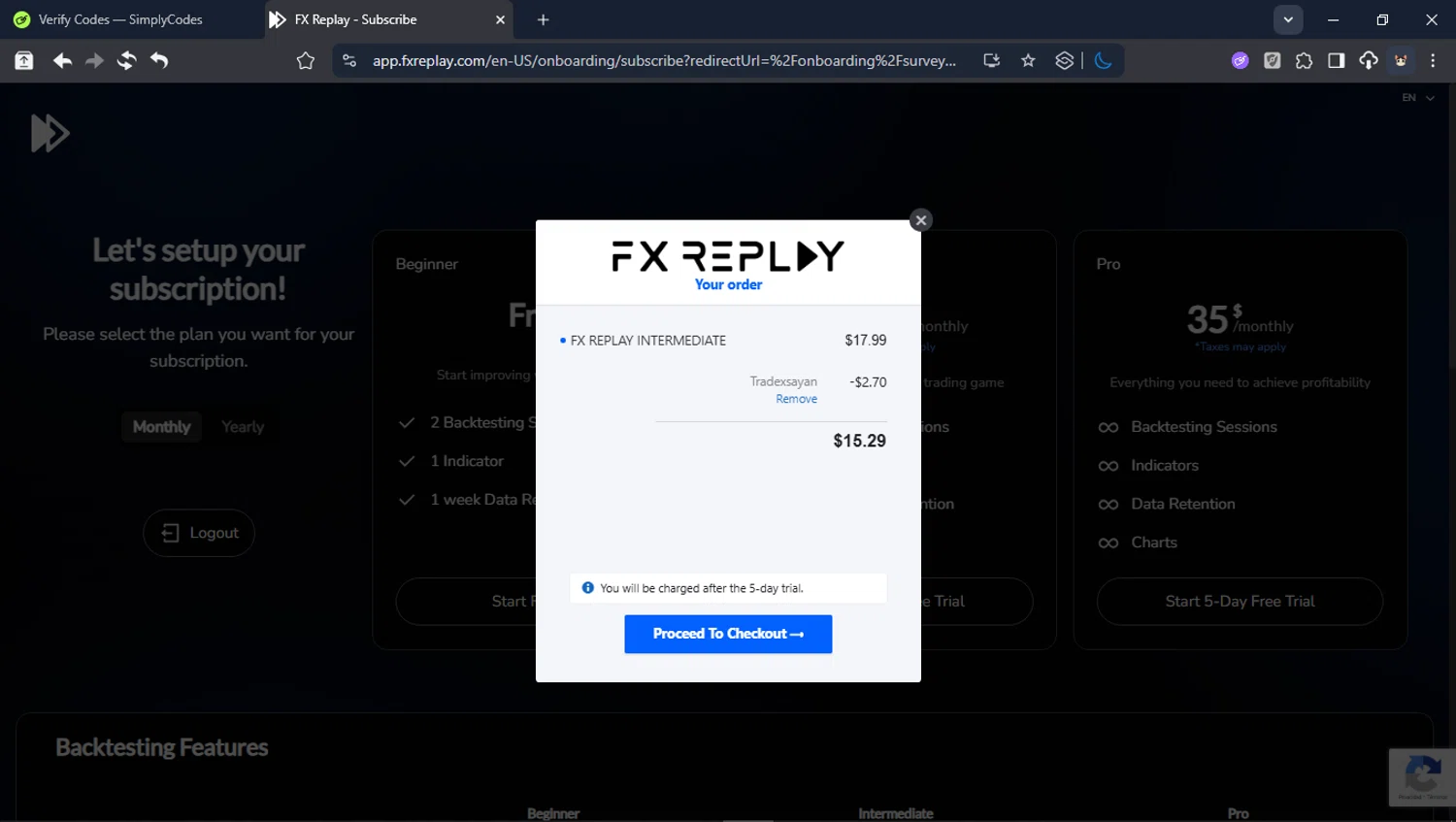Close the FX Replay Subscribe tab
This screenshot has height=822, width=1456.
[500, 19]
